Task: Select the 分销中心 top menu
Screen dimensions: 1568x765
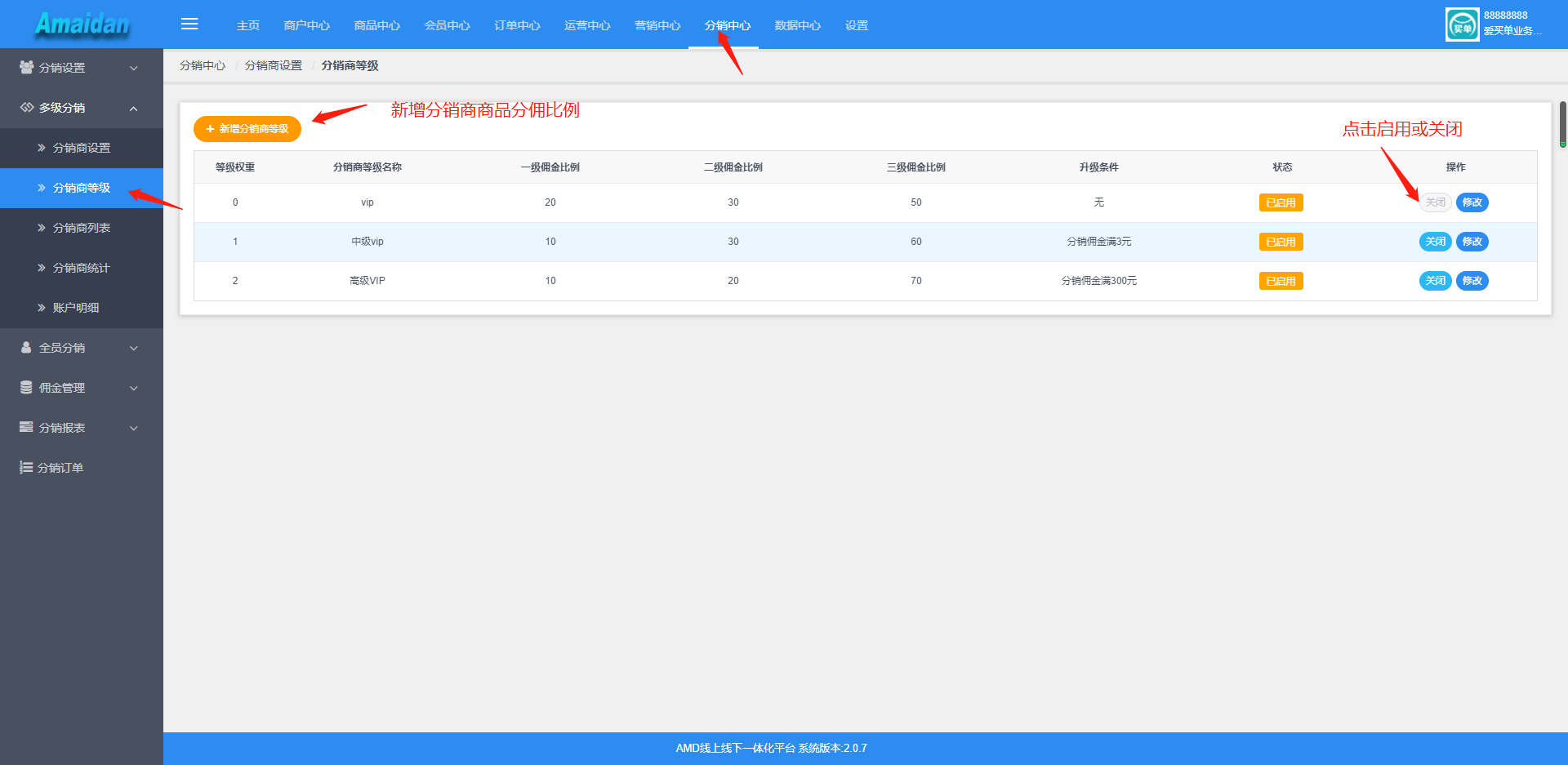Action: 728,25
